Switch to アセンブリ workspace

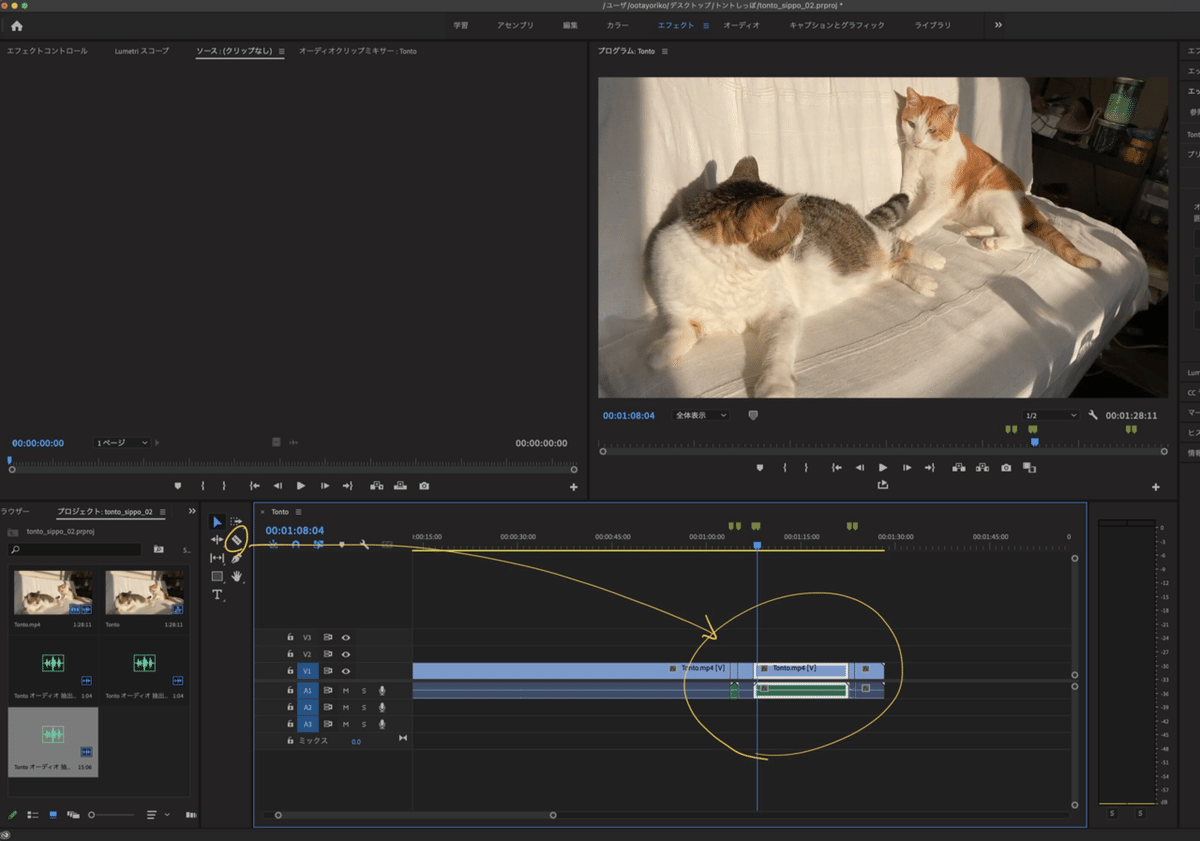[516, 25]
